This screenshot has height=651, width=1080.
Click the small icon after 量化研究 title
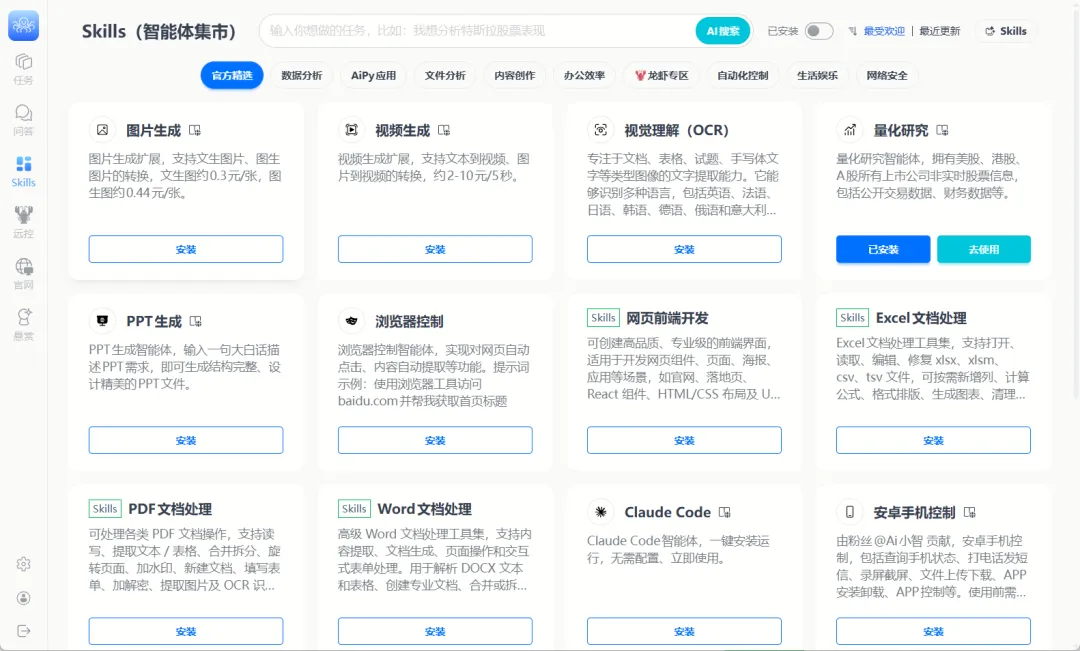(943, 130)
